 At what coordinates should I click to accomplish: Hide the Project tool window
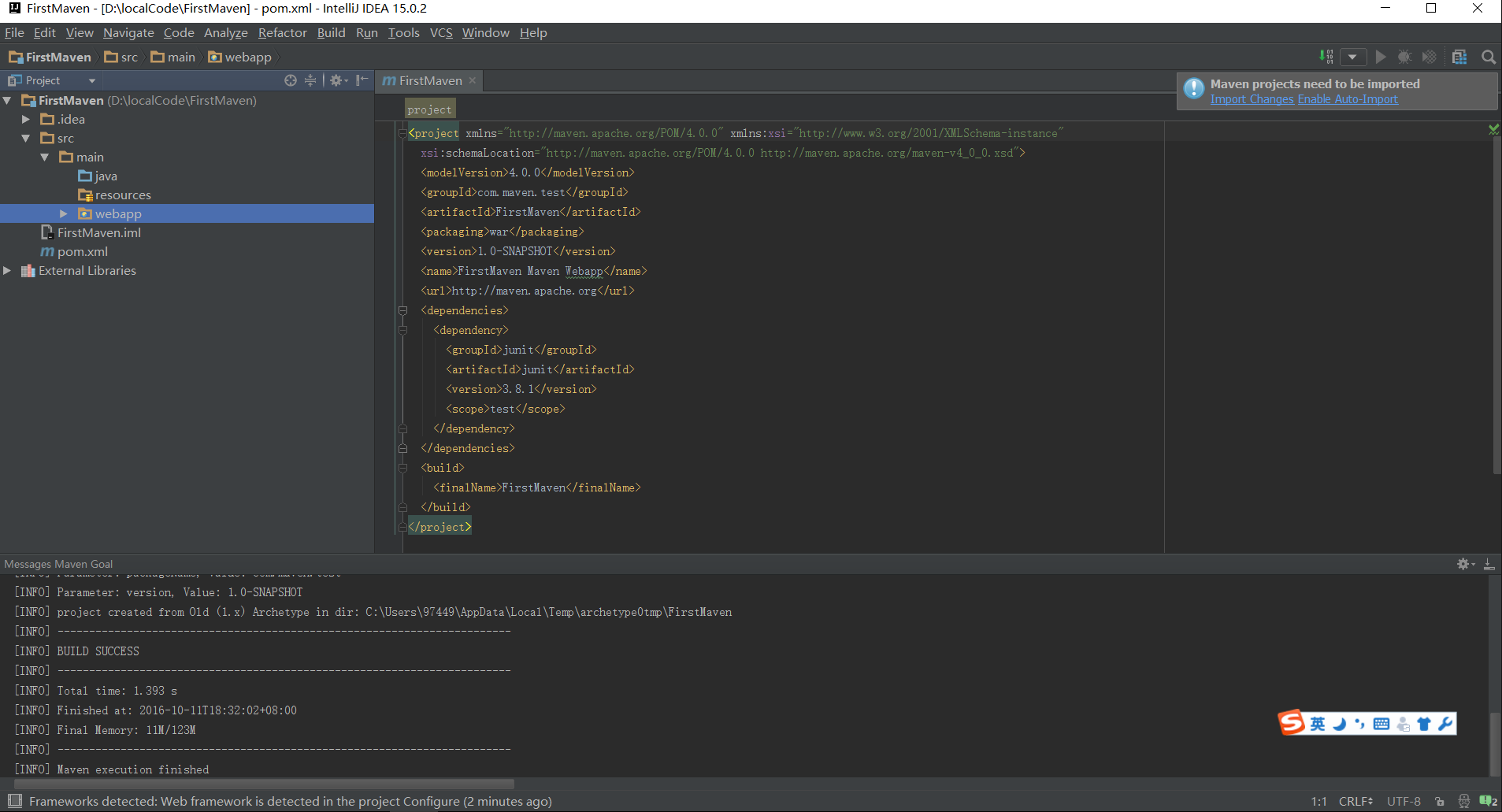click(x=362, y=80)
